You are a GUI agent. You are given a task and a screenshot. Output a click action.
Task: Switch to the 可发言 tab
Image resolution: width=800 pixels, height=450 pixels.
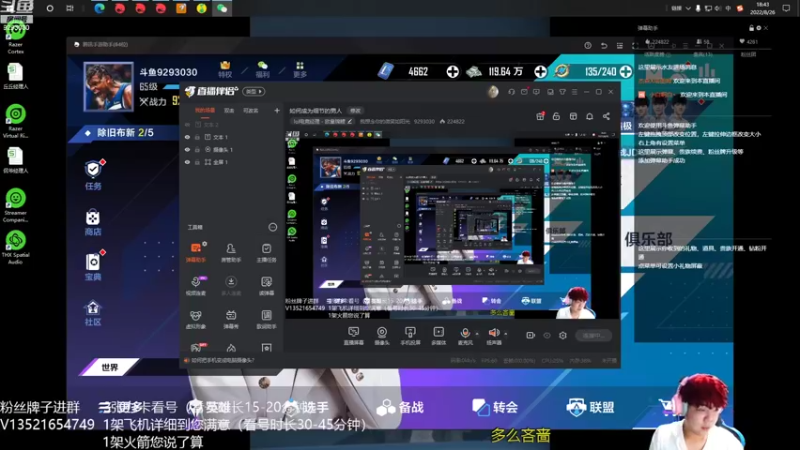251,111
